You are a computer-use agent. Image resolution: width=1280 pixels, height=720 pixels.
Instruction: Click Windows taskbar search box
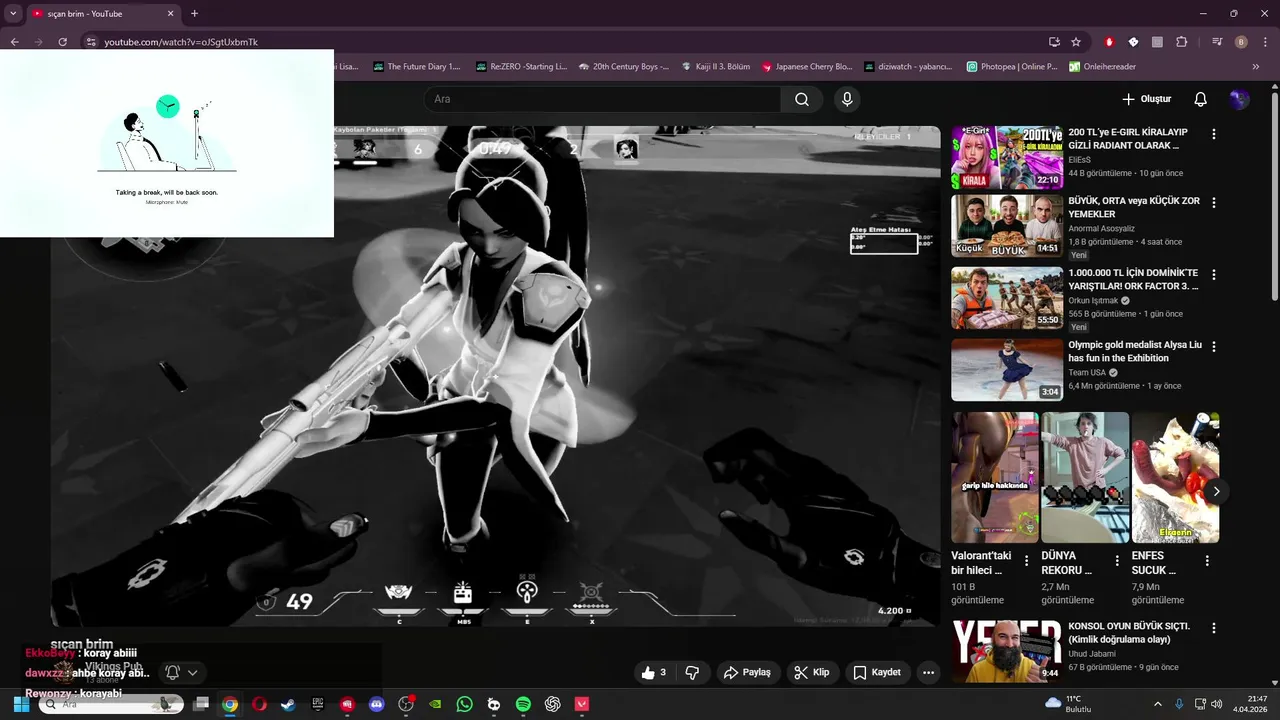click(111, 704)
